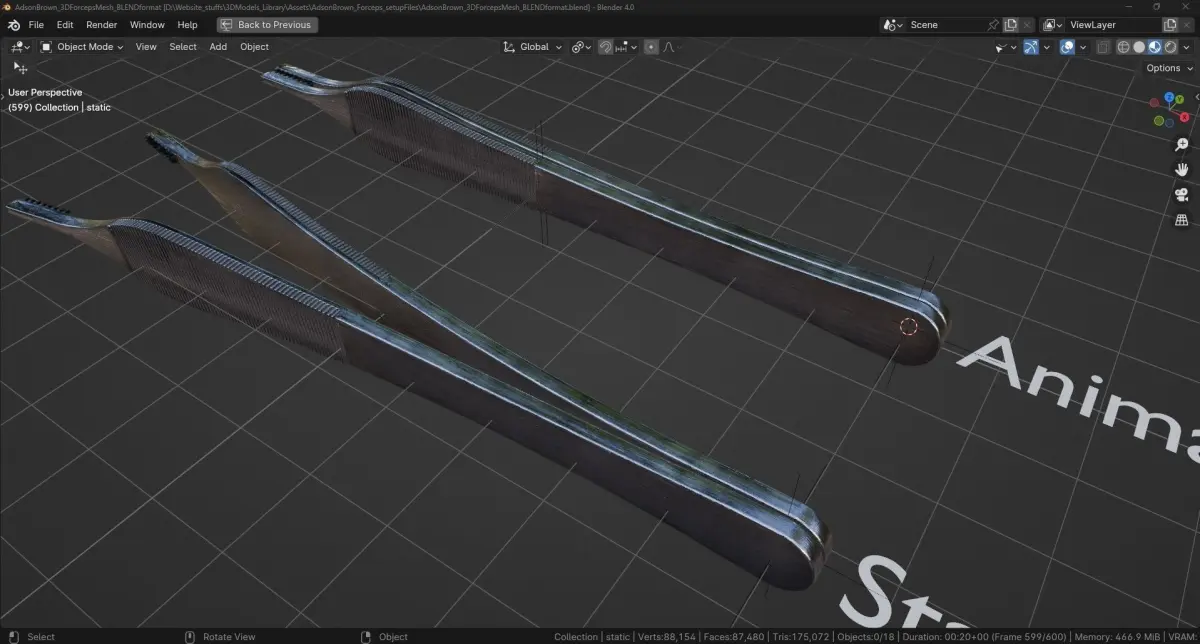The width and height of the screenshot is (1200, 644).
Task: Toggle camera view icon
Action: [x=1181, y=194]
